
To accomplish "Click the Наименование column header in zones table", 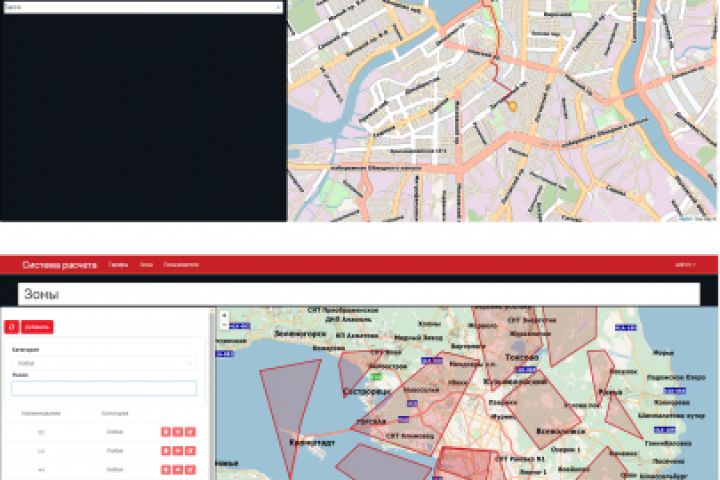I will pos(41,413).
